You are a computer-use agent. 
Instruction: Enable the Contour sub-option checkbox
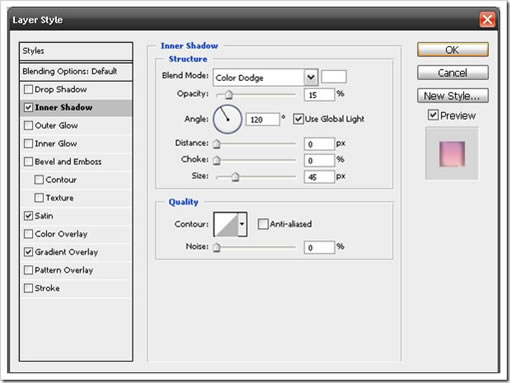point(39,180)
